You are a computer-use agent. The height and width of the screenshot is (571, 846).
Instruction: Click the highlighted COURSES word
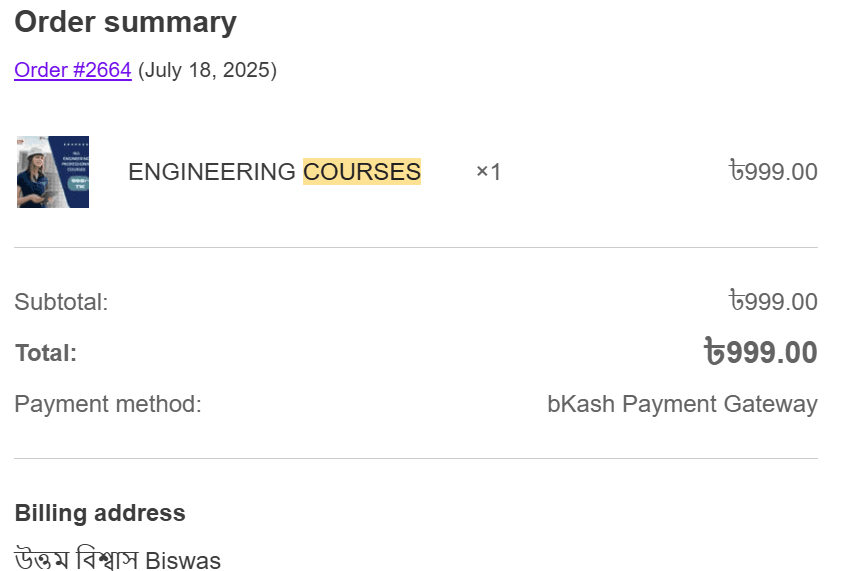click(x=361, y=172)
